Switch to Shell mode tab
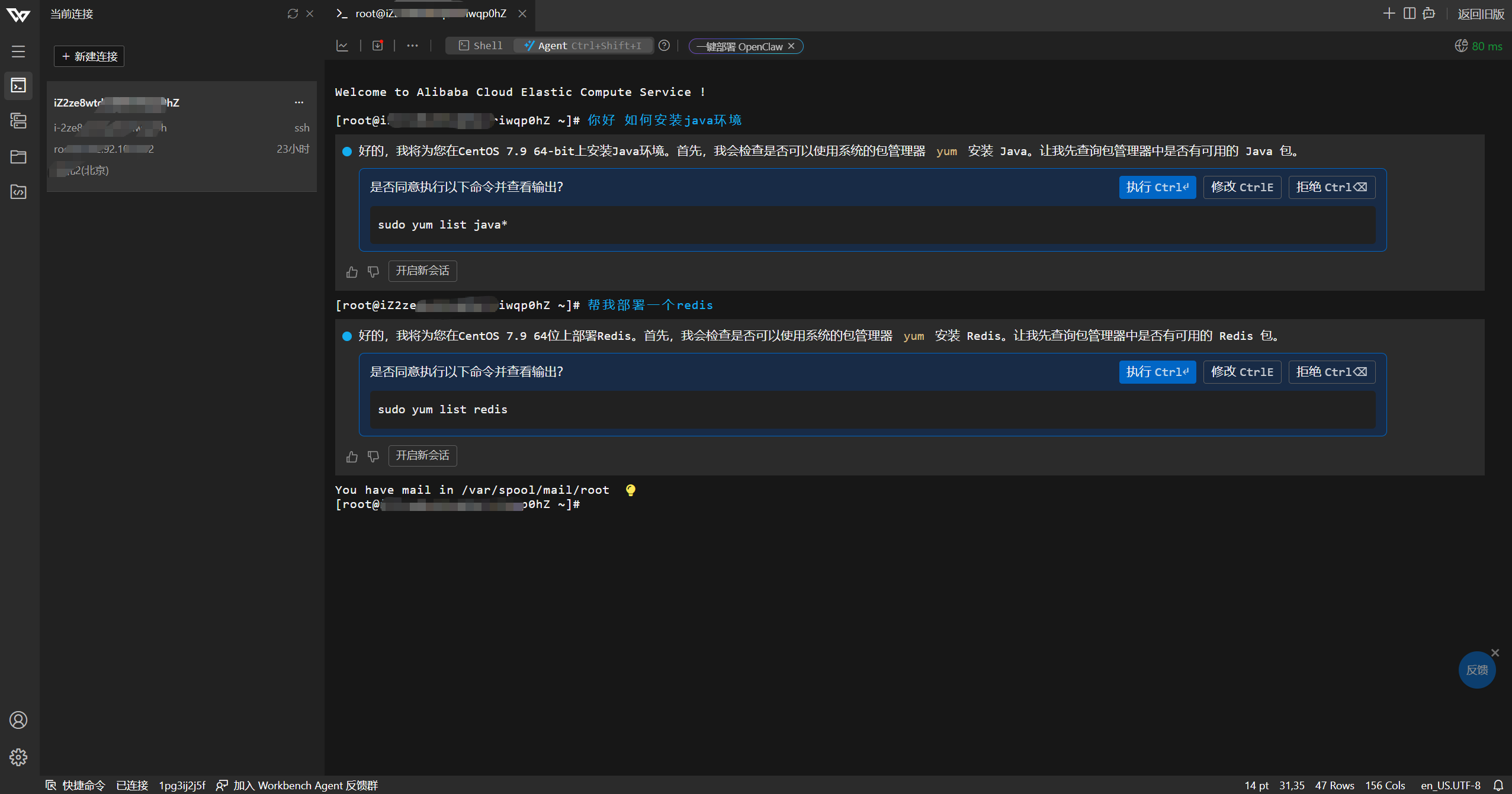The image size is (1512, 794). tap(480, 46)
